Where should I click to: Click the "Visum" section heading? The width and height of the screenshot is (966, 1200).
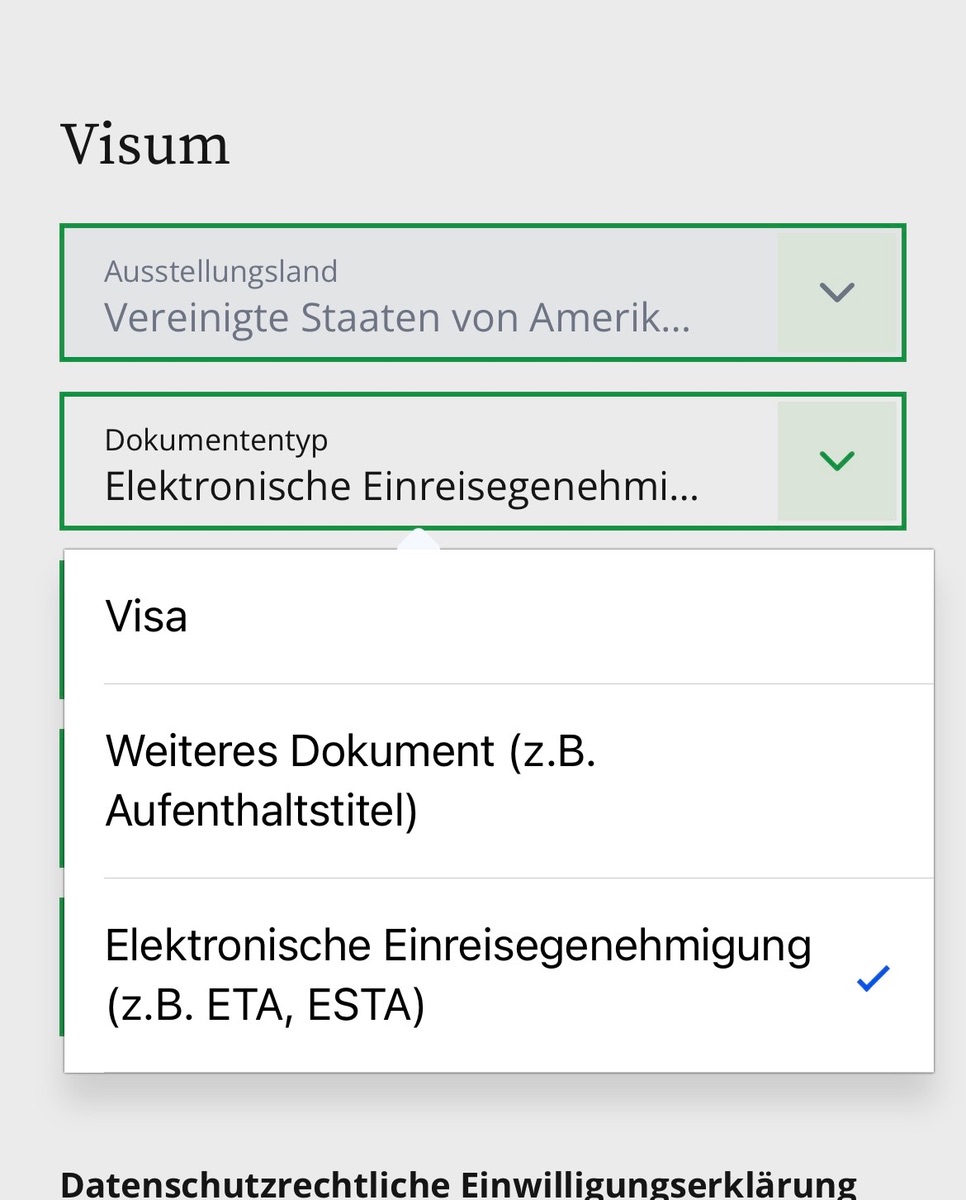pyautogui.click(x=145, y=145)
